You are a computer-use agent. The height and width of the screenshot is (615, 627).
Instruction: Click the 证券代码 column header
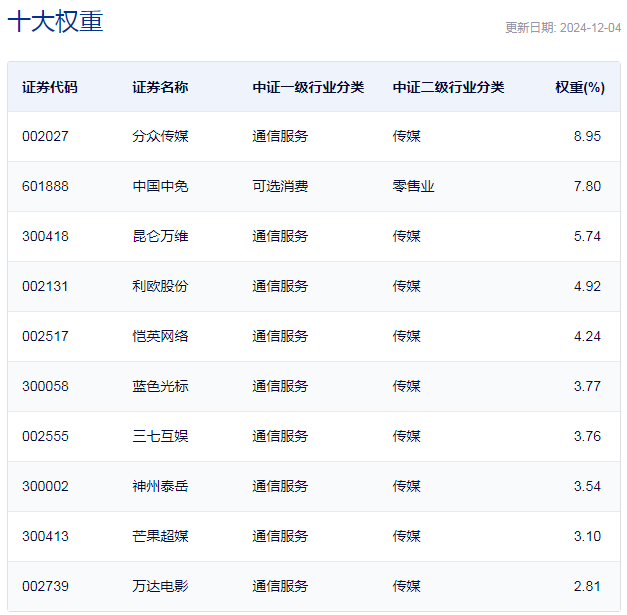click(x=50, y=87)
